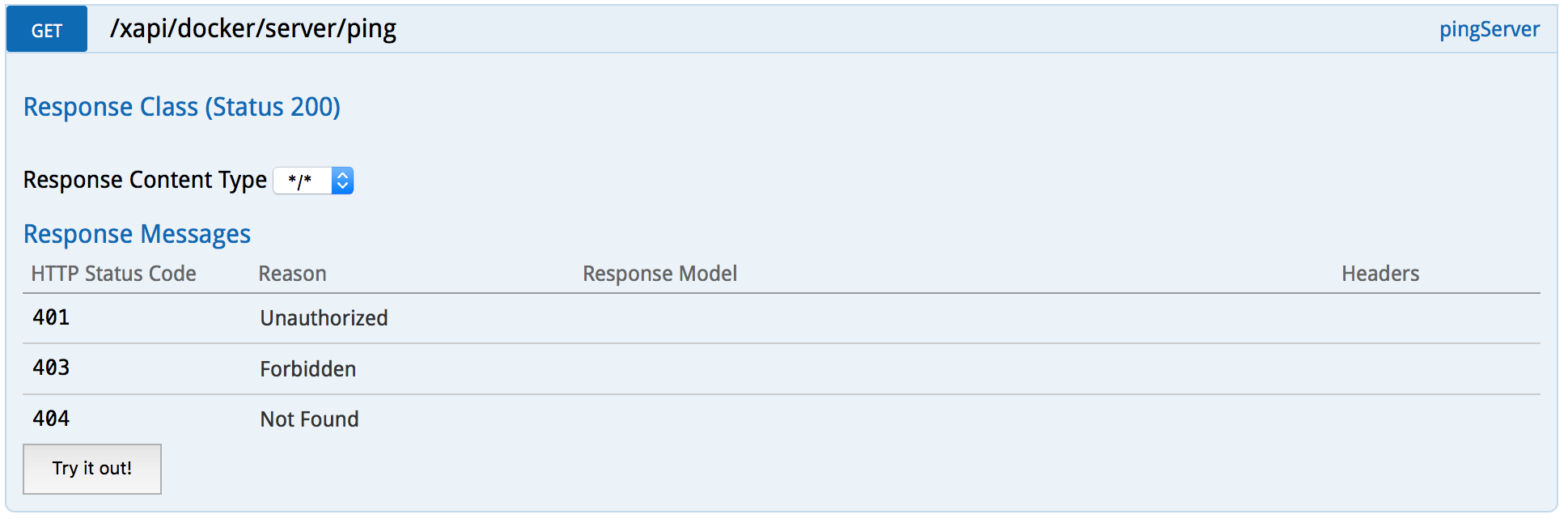Screen dimensions: 1568x523
Task: Click the blue GET method badge
Action: [47, 30]
